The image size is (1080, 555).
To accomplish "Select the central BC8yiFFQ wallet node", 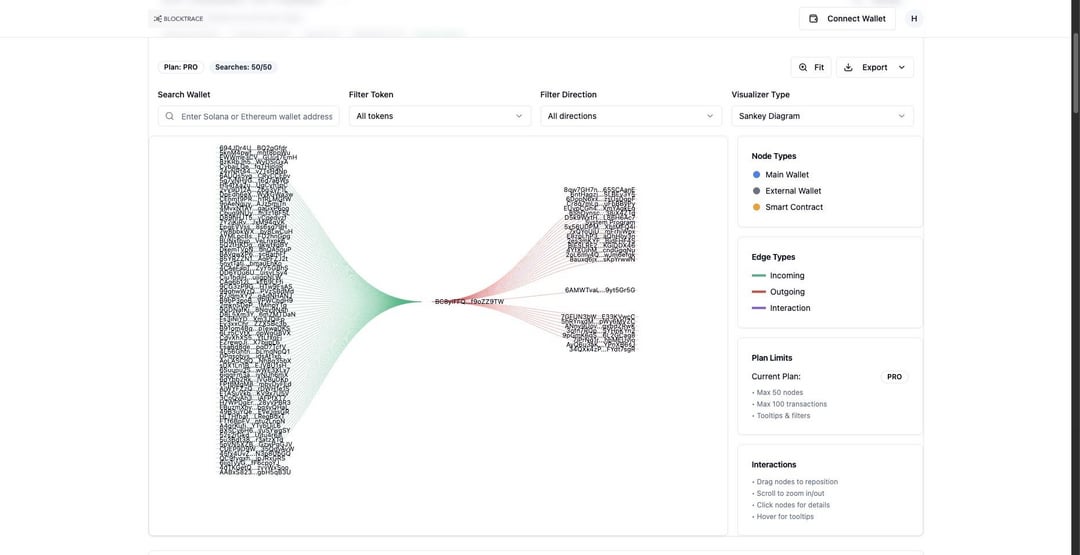I will click(x=469, y=301).
